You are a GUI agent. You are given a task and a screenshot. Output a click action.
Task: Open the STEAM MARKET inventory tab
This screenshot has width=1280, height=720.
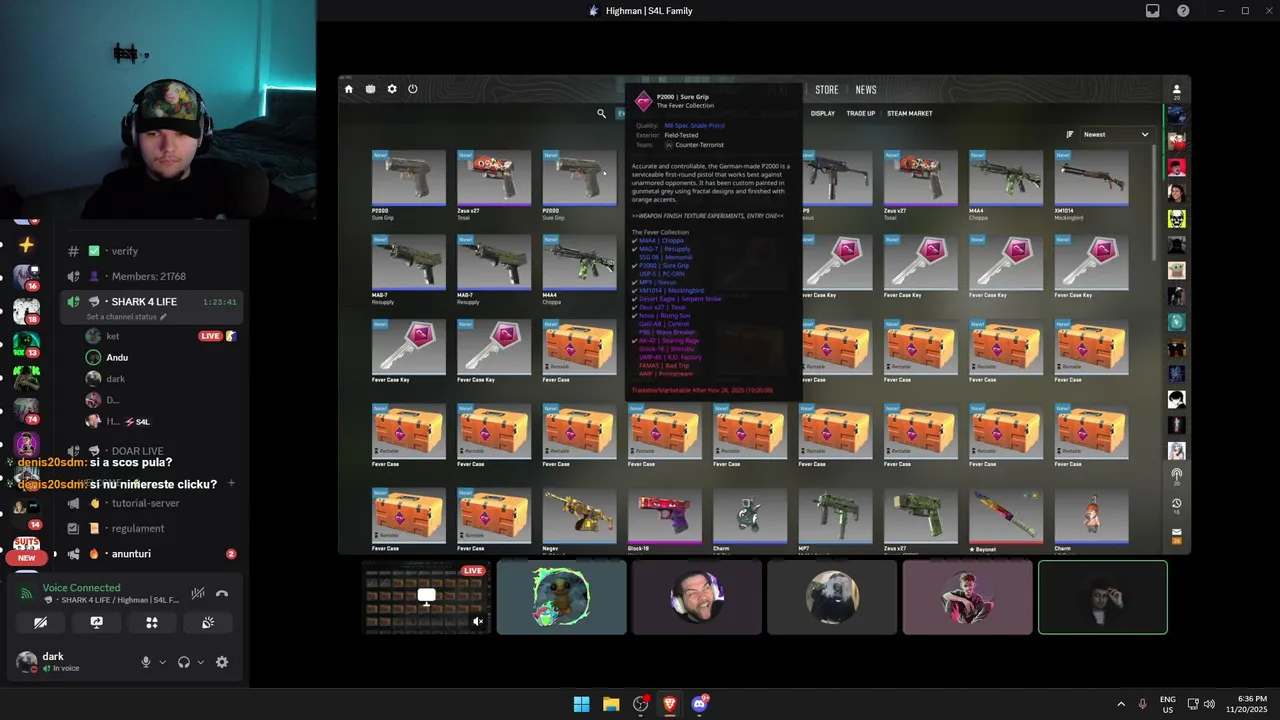(x=910, y=113)
